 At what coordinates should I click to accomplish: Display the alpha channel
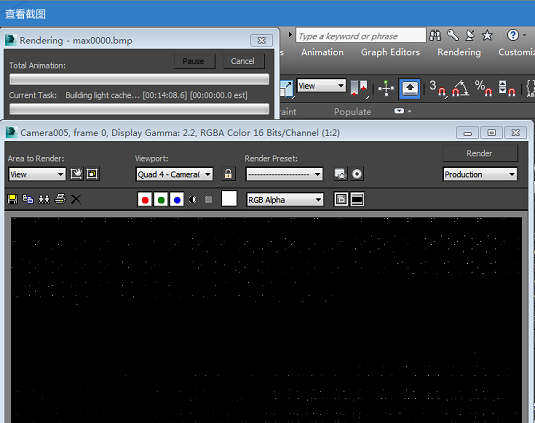(x=193, y=200)
